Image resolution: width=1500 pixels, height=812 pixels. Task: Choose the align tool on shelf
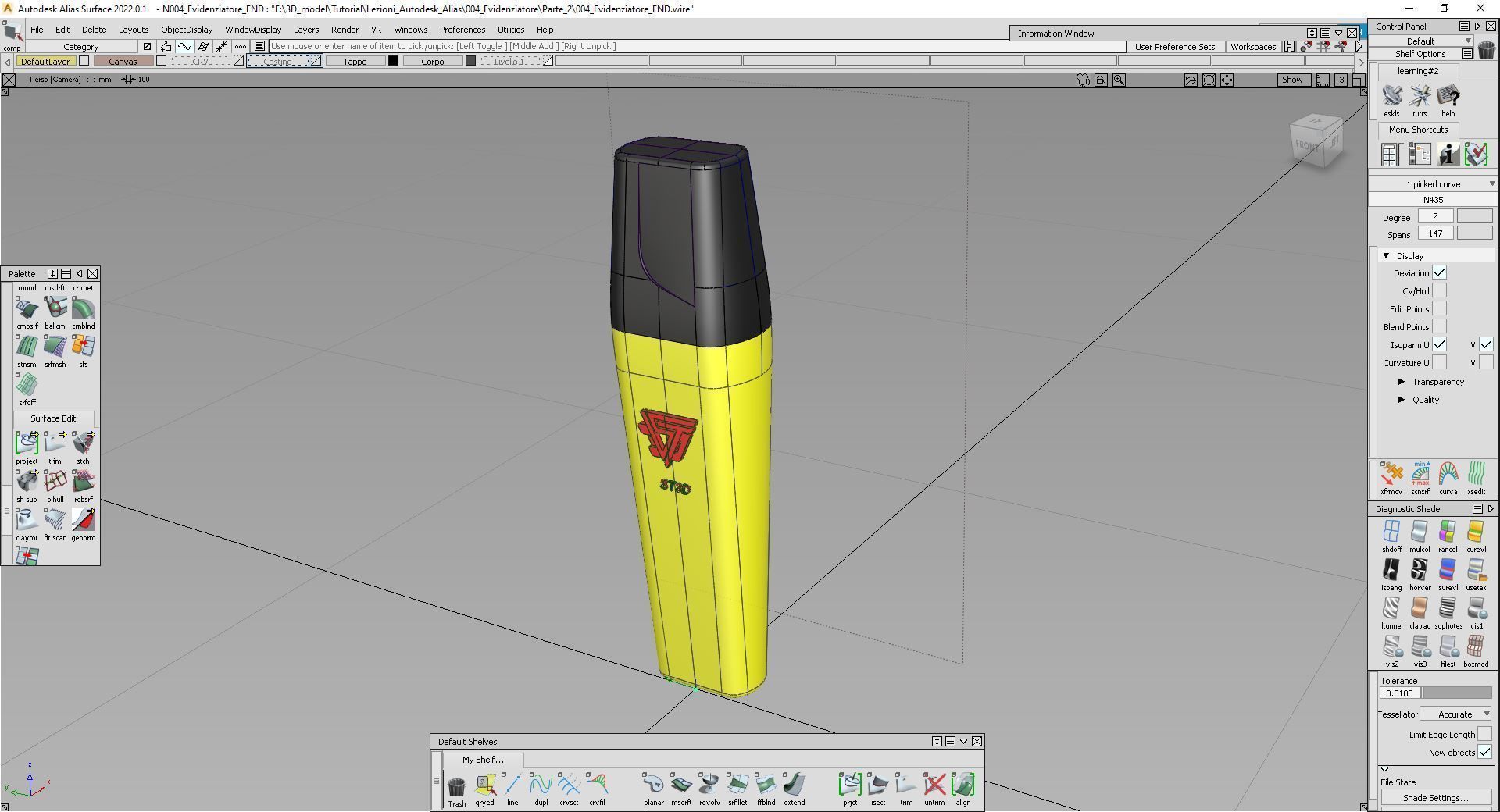962,784
